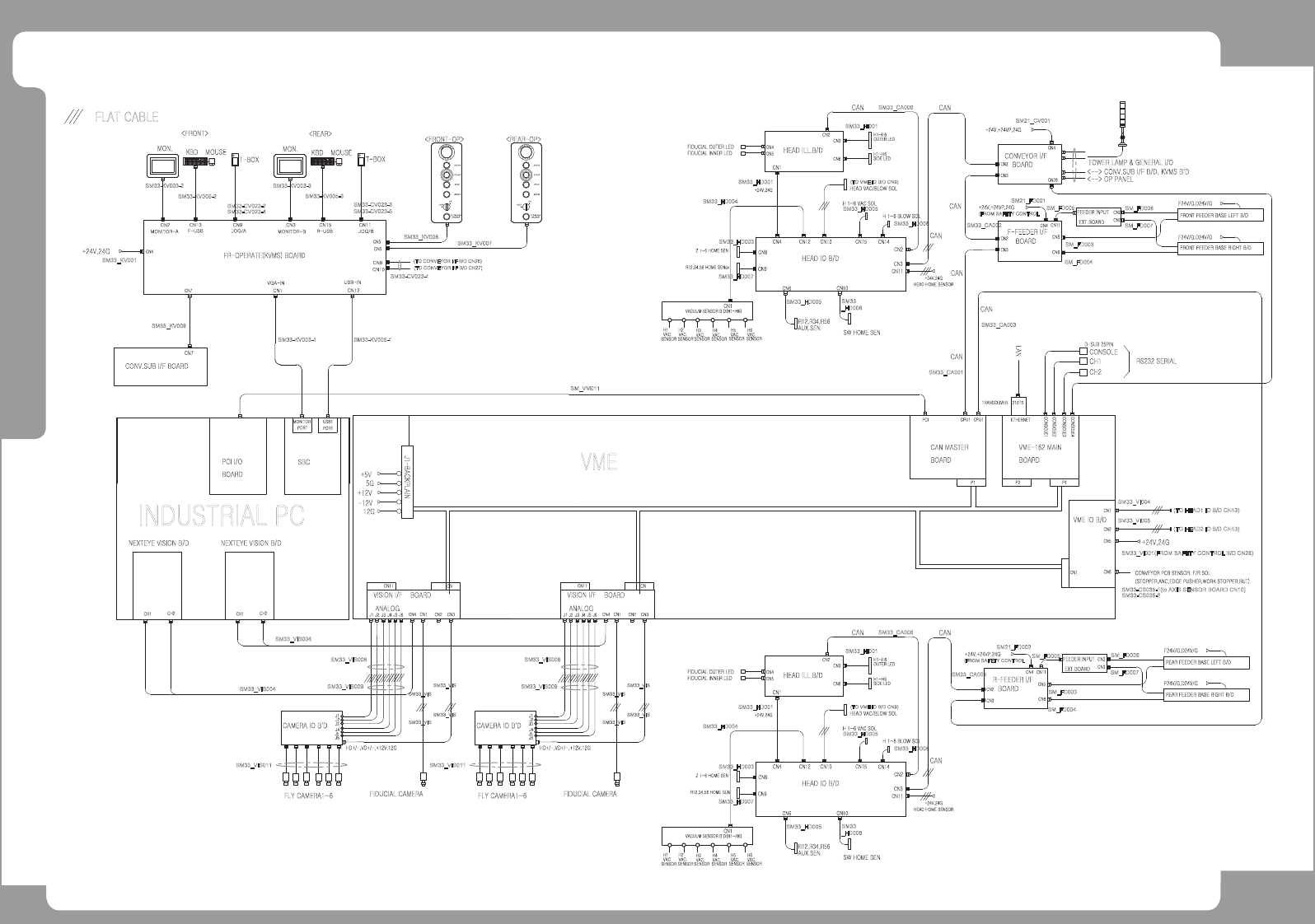Select the PCI I/O BOARD block
The width and height of the screenshot is (1315, 924).
238,456
